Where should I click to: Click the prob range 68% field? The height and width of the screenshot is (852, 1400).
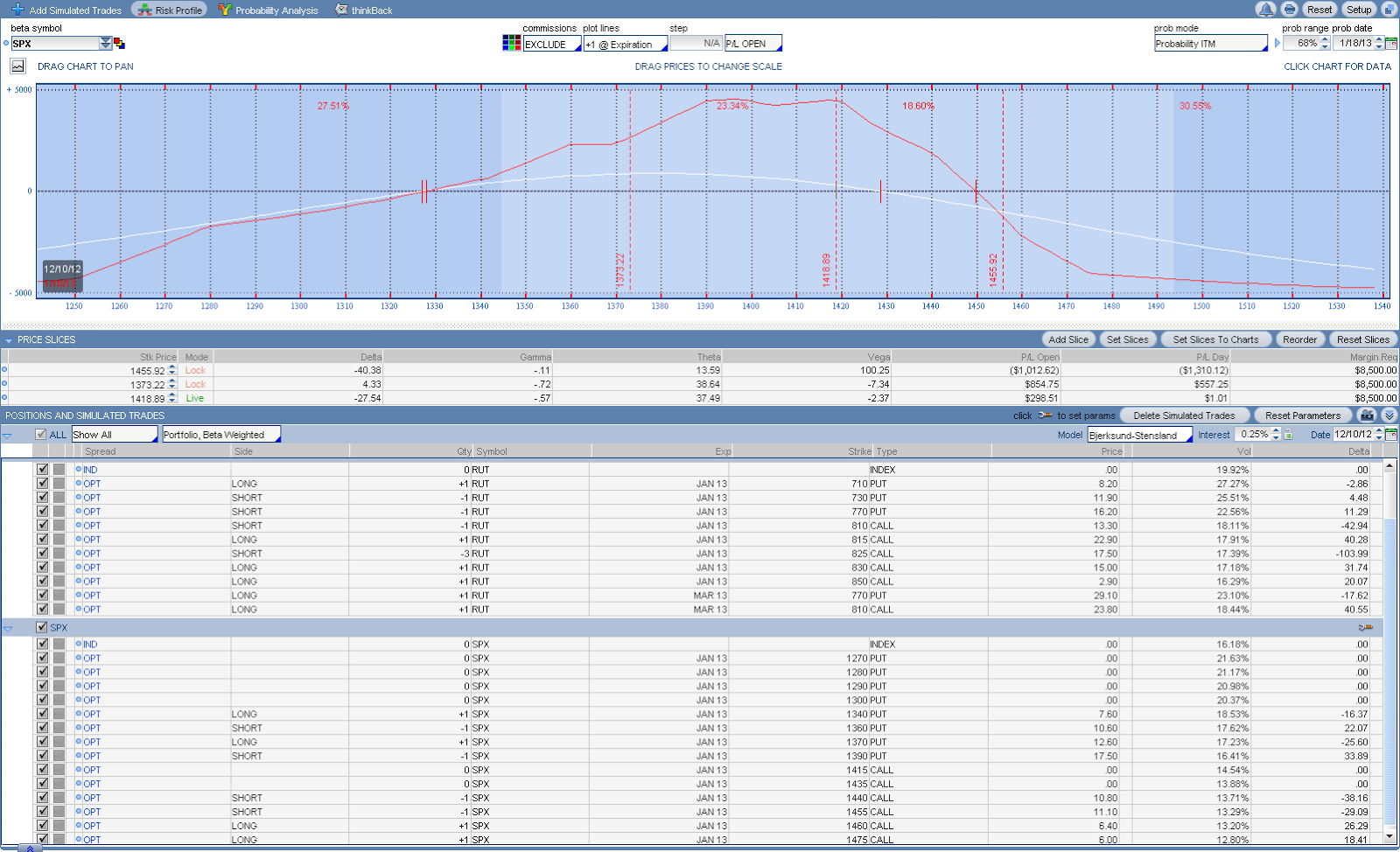(x=1301, y=43)
